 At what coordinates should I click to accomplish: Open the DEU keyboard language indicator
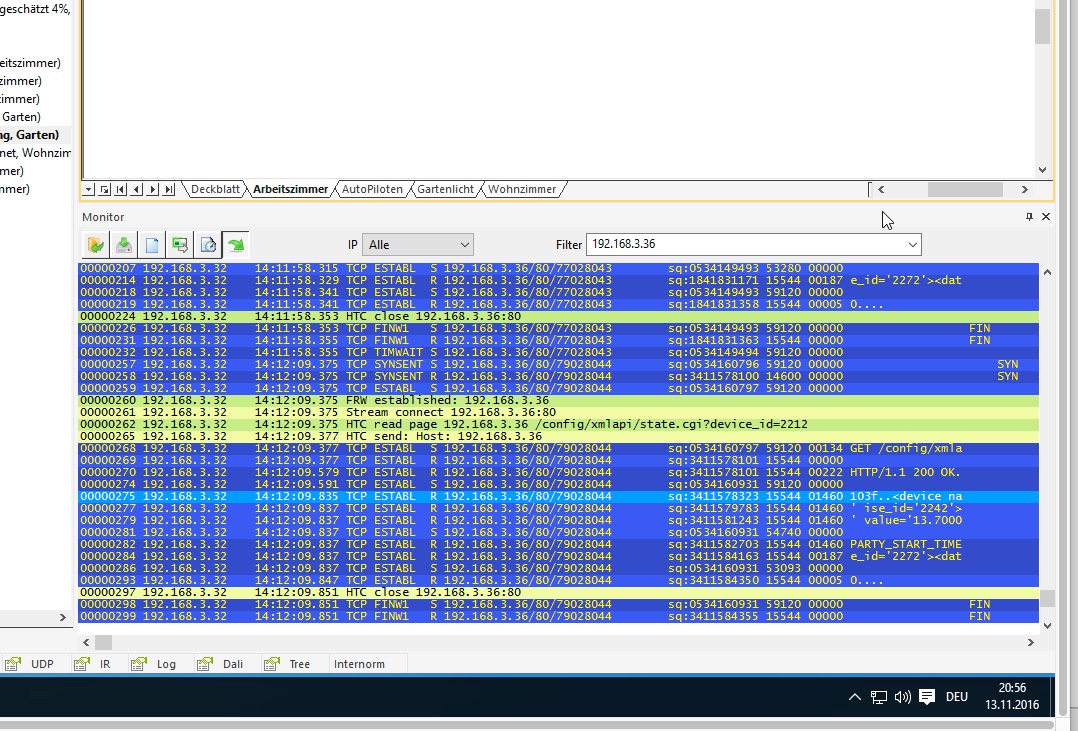click(957, 697)
